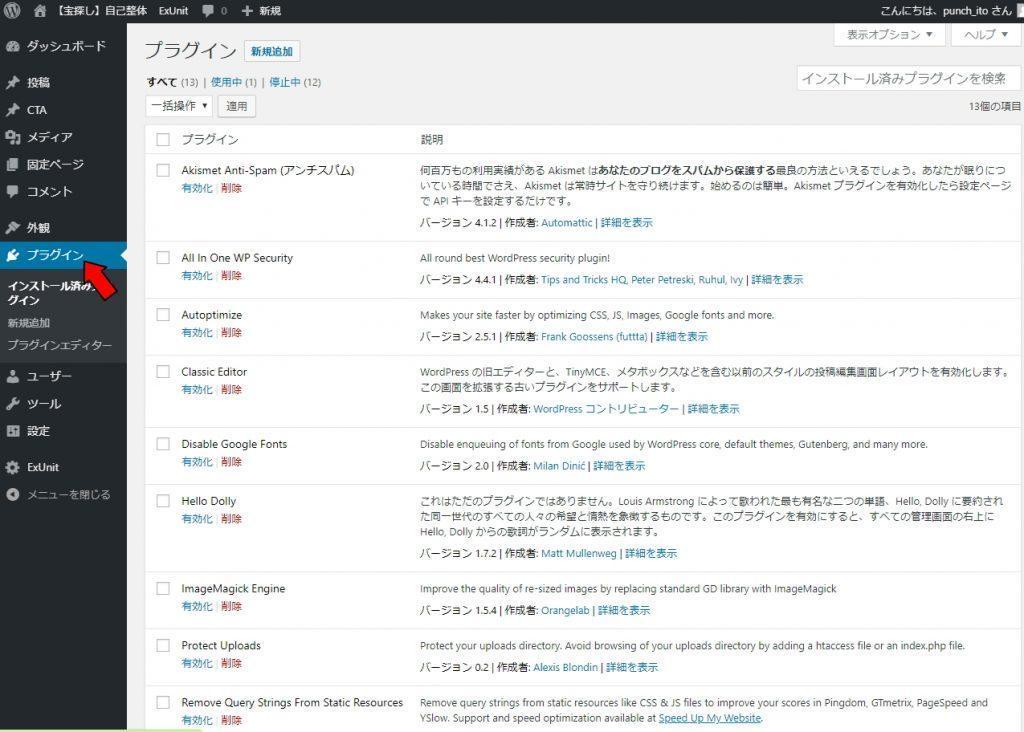Expand the 表示オプション screen options
1024x732 pixels.
[889, 35]
